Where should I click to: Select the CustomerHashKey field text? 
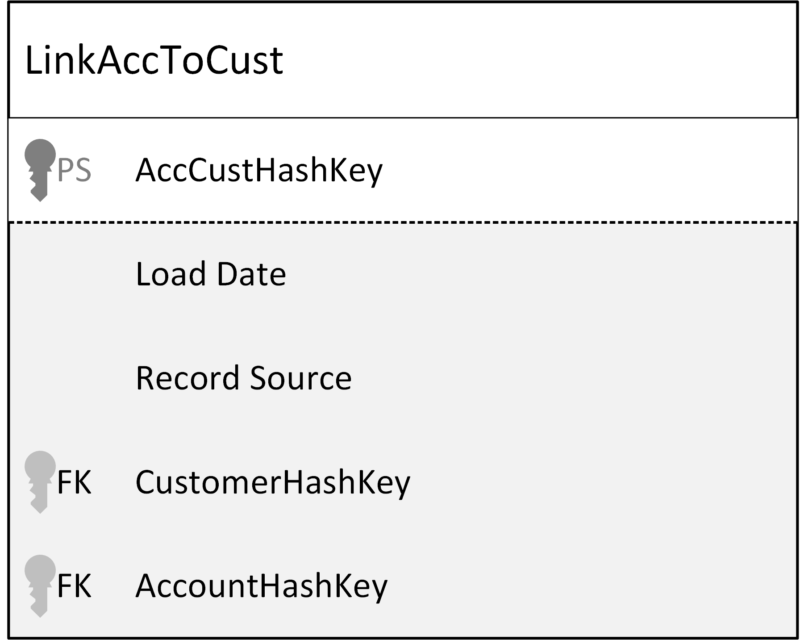click(273, 483)
